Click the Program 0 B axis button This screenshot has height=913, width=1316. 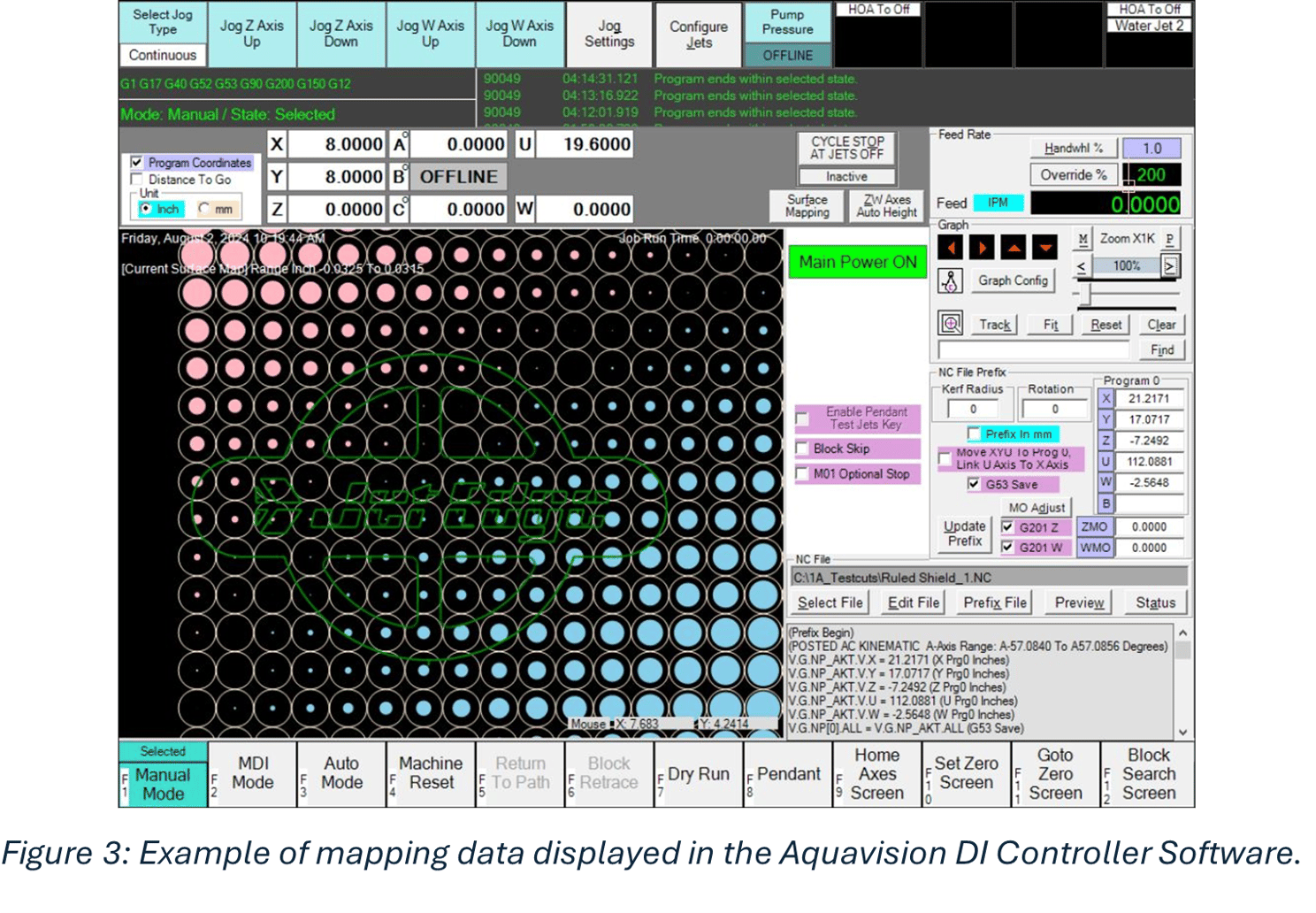pos(1106,503)
